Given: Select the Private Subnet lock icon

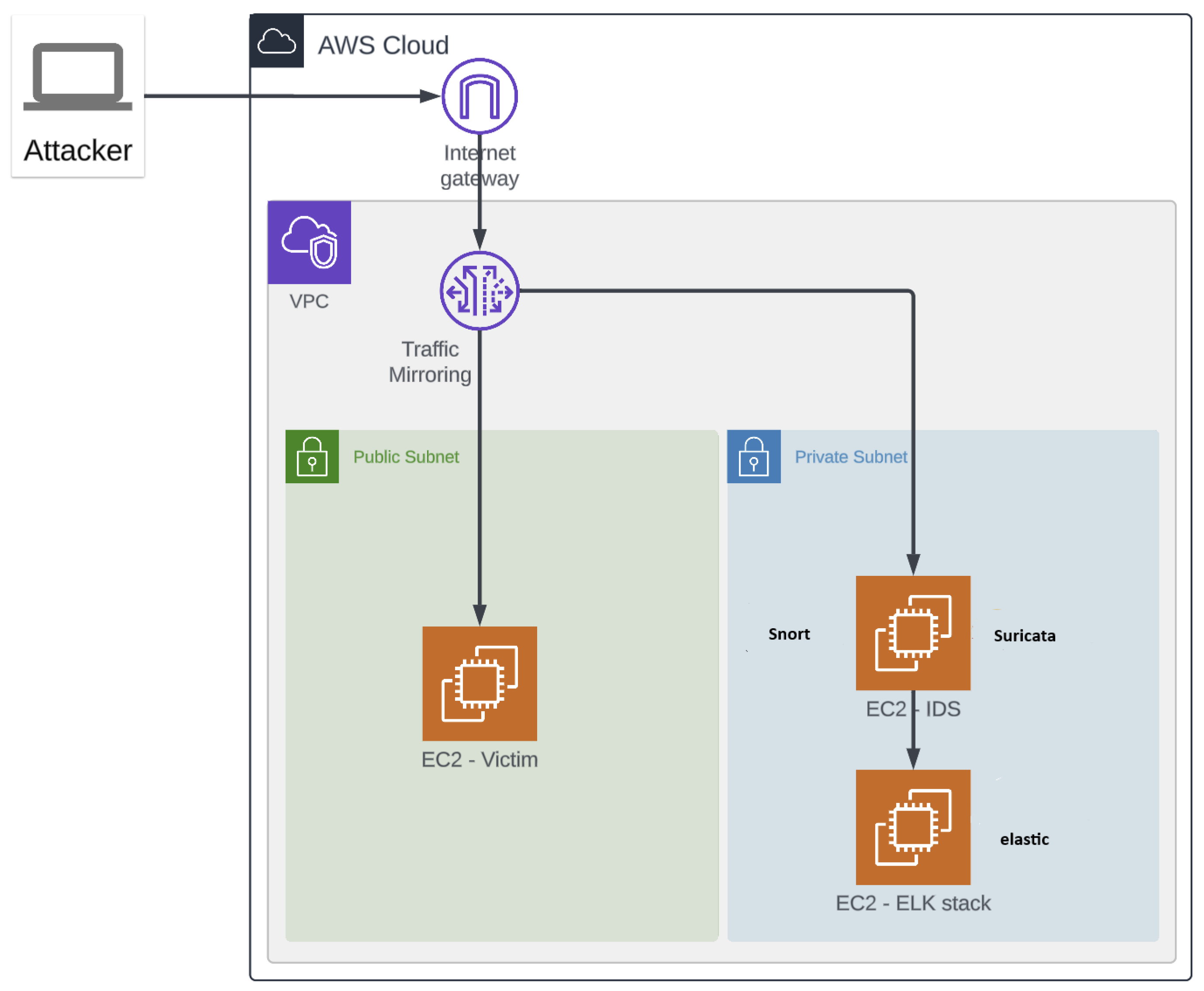Looking at the screenshot, I should coord(754,457).
